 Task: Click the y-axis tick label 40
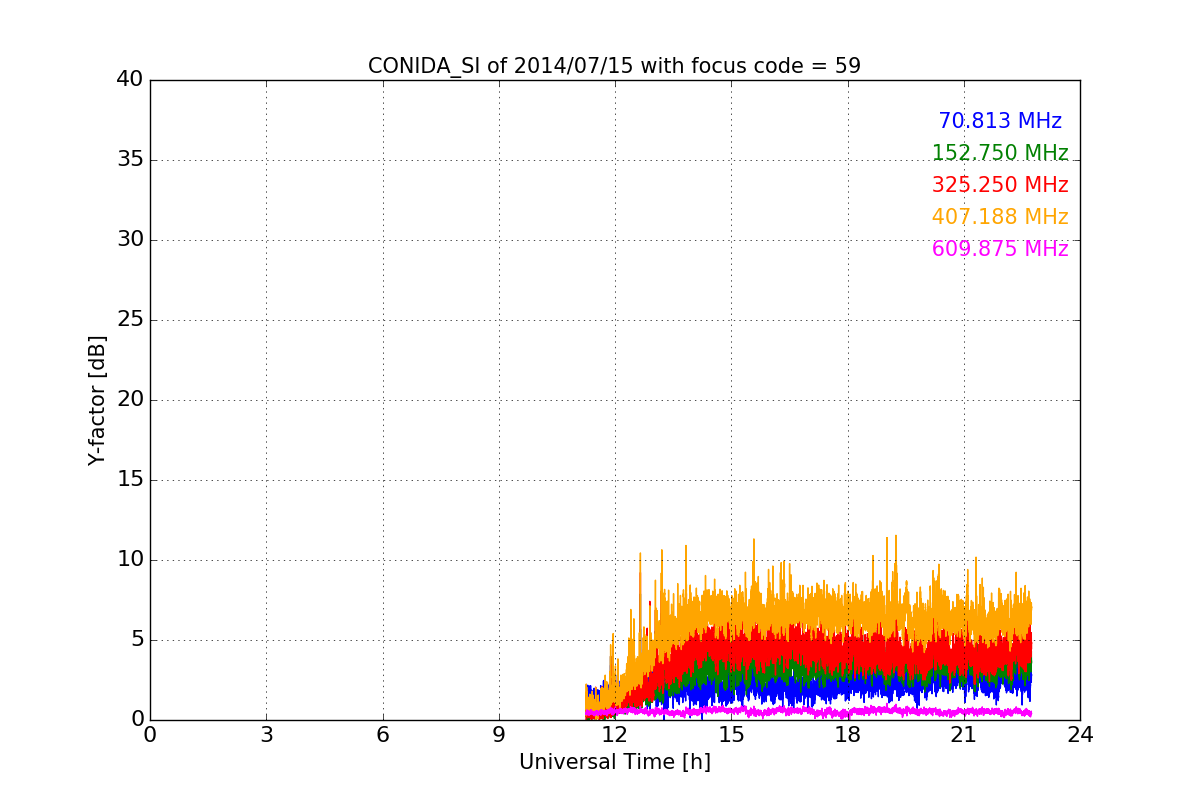130,80
